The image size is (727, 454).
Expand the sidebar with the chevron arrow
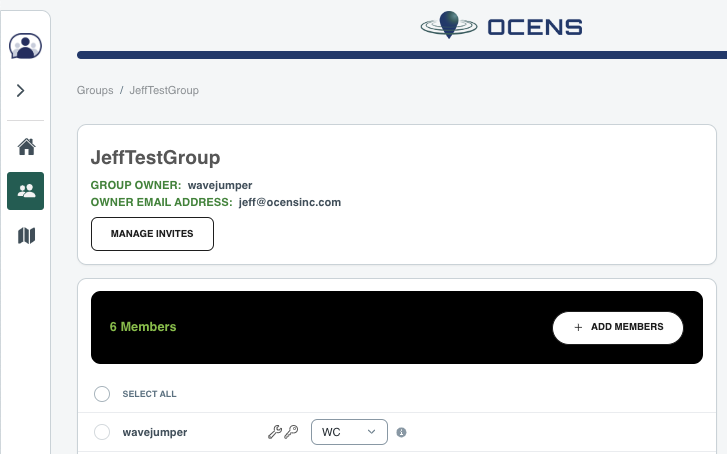tap(20, 90)
